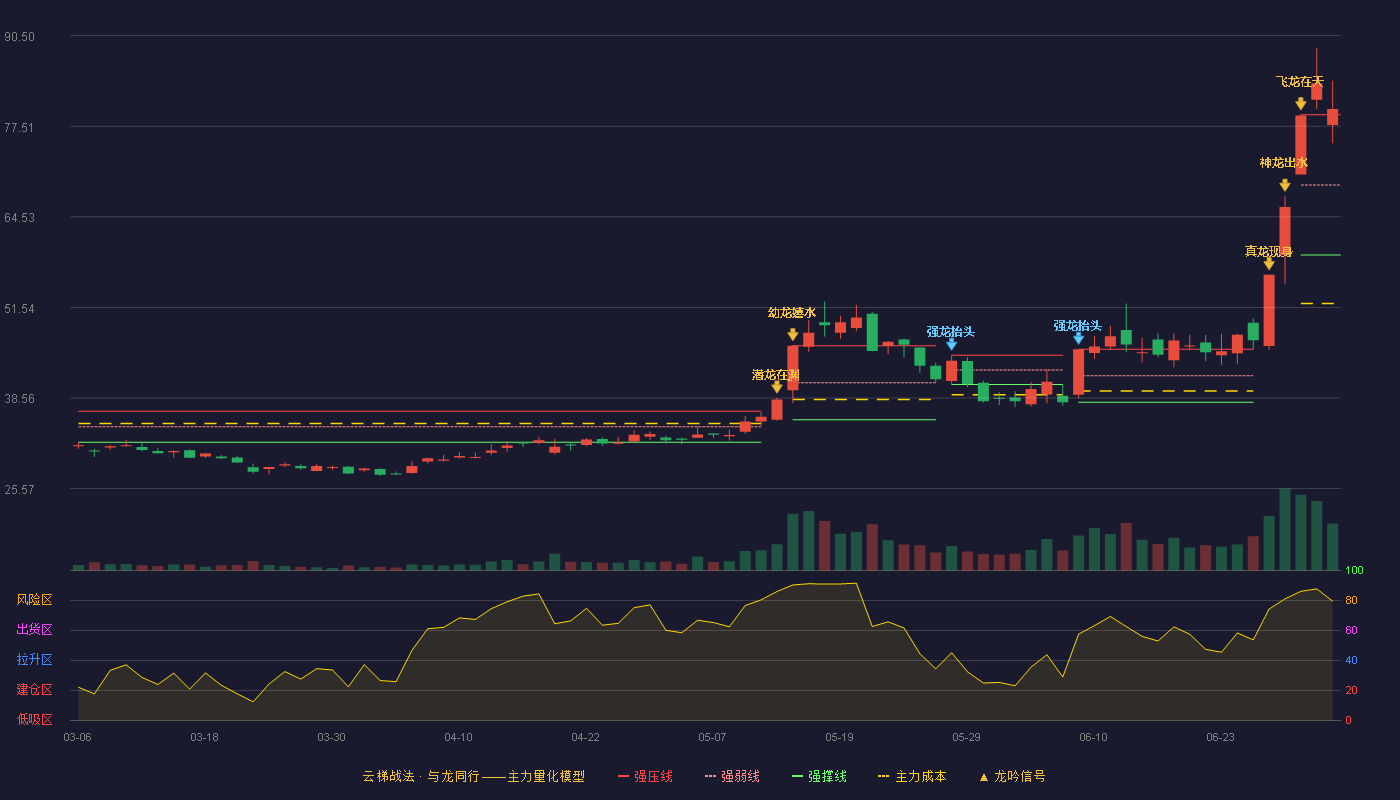Viewport: 1400px width, 800px height.
Task: Toggle the 主力成本 legend series
Action: tap(912, 776)
